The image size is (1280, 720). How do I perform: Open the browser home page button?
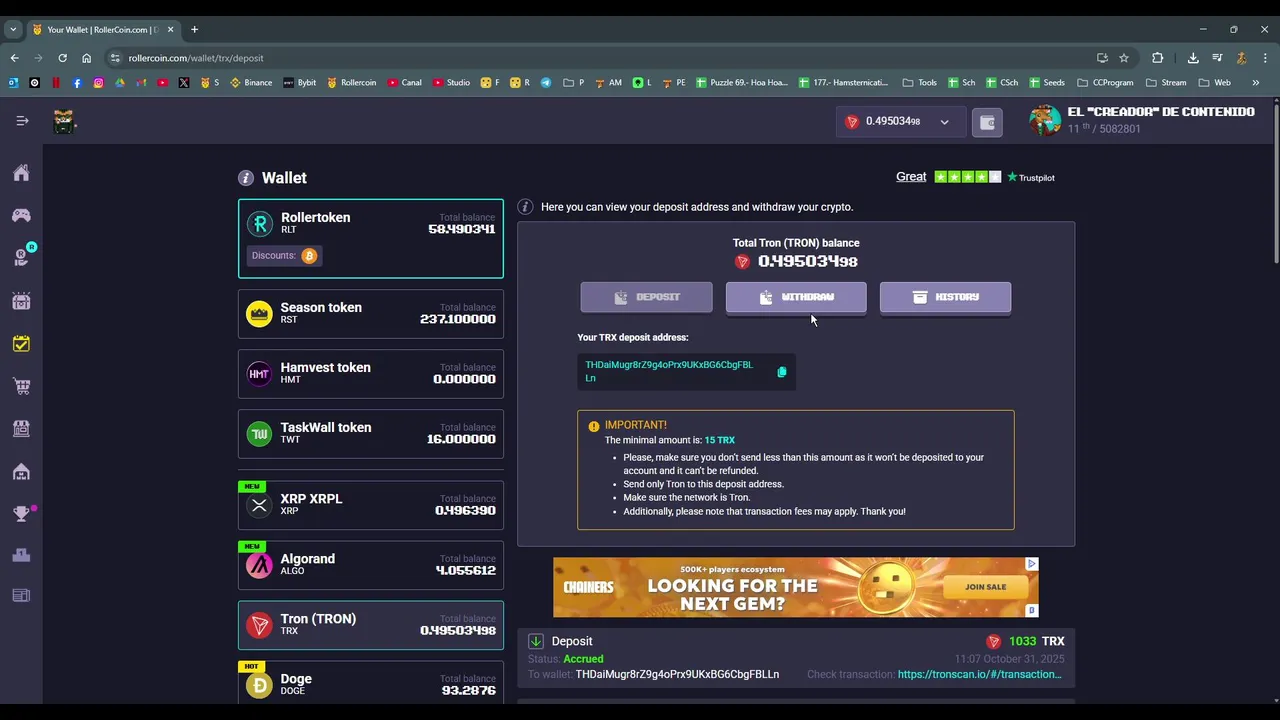click(x=86, y=58)
